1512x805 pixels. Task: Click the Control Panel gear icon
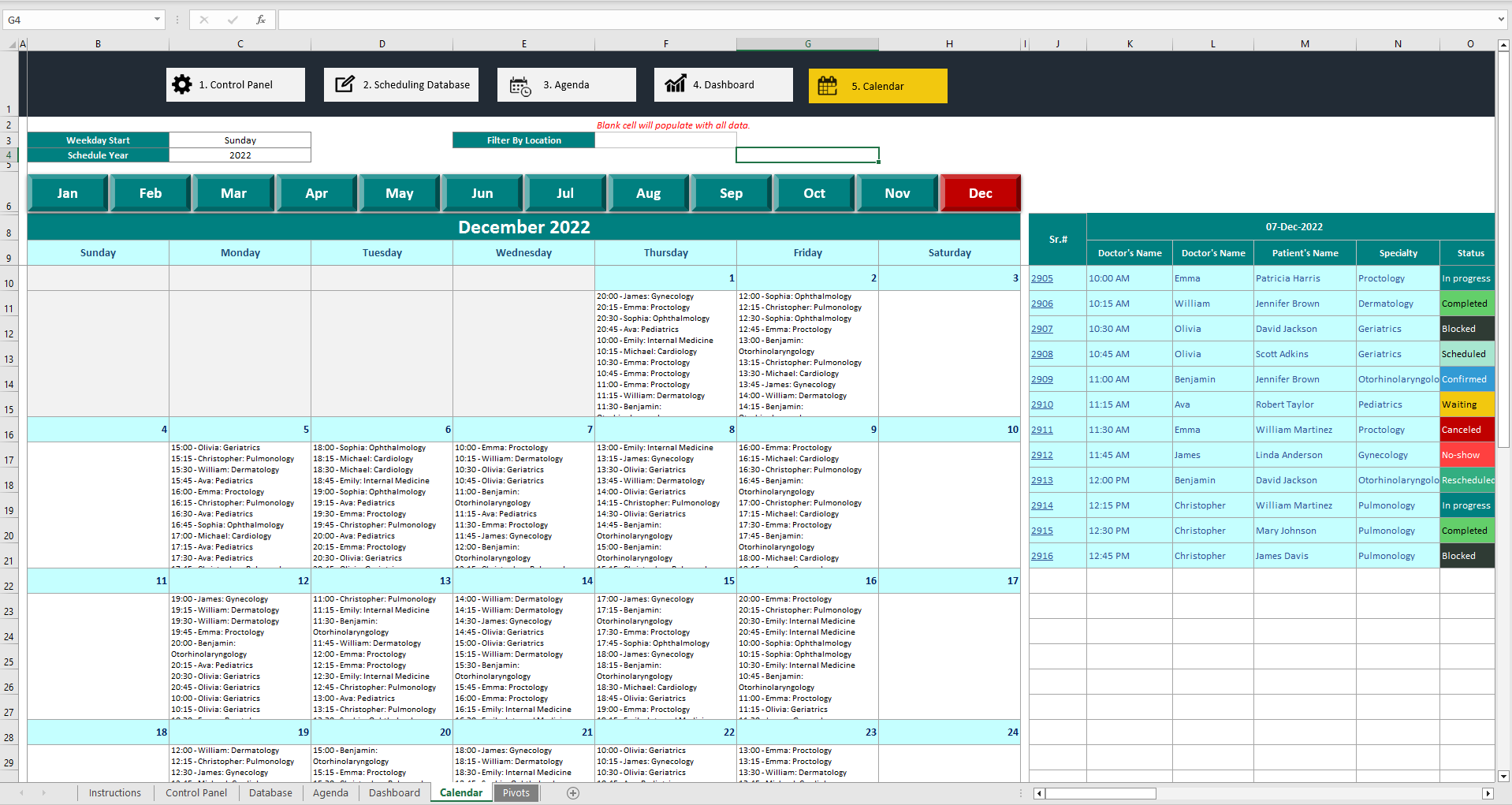(182, 84)
